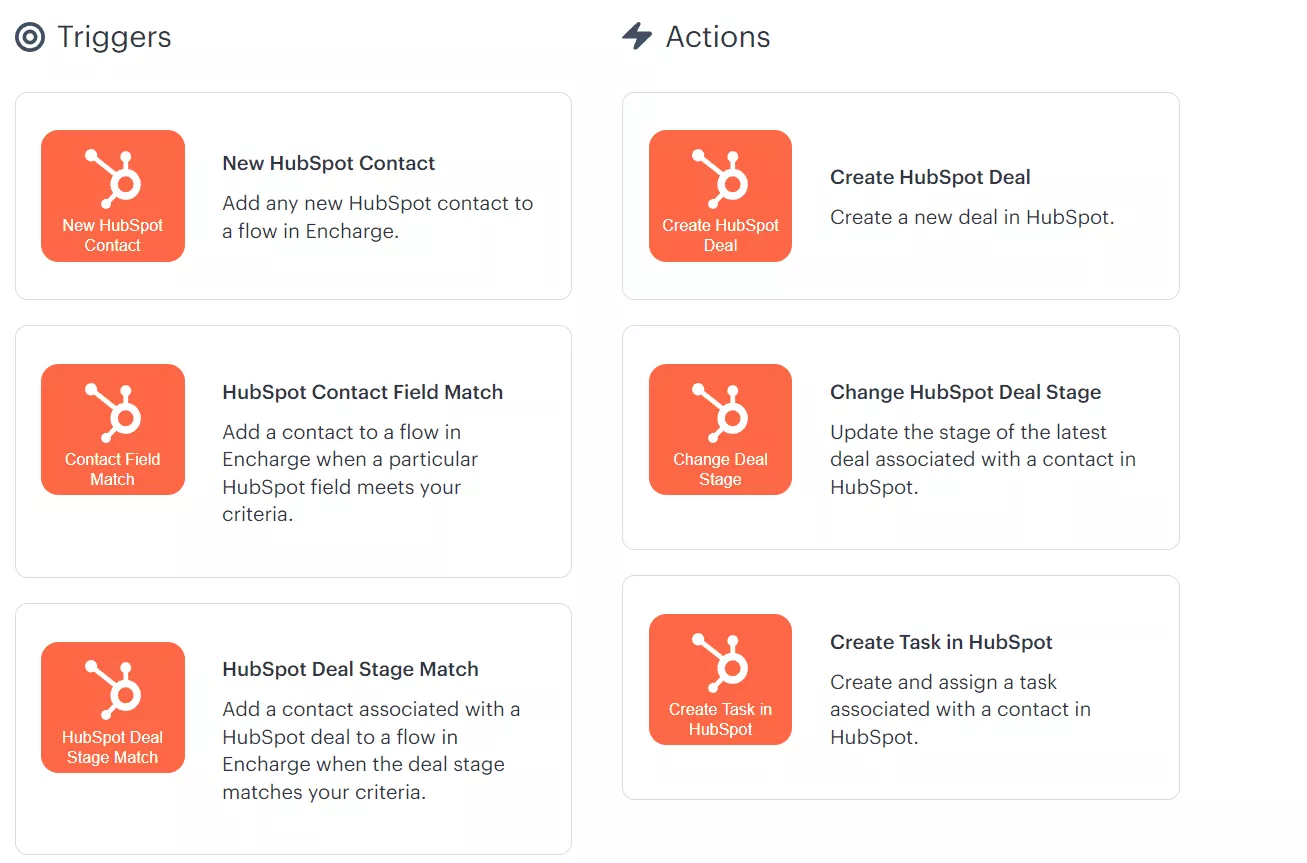
Task: Click the 'Create and assign a task' description
Action: (x=960, y=709)
